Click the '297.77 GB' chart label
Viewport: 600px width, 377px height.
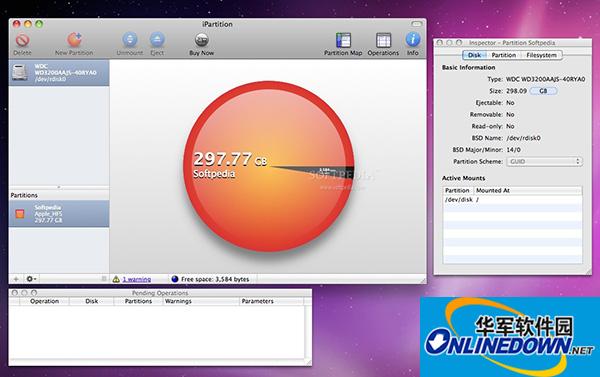point(230,159)
